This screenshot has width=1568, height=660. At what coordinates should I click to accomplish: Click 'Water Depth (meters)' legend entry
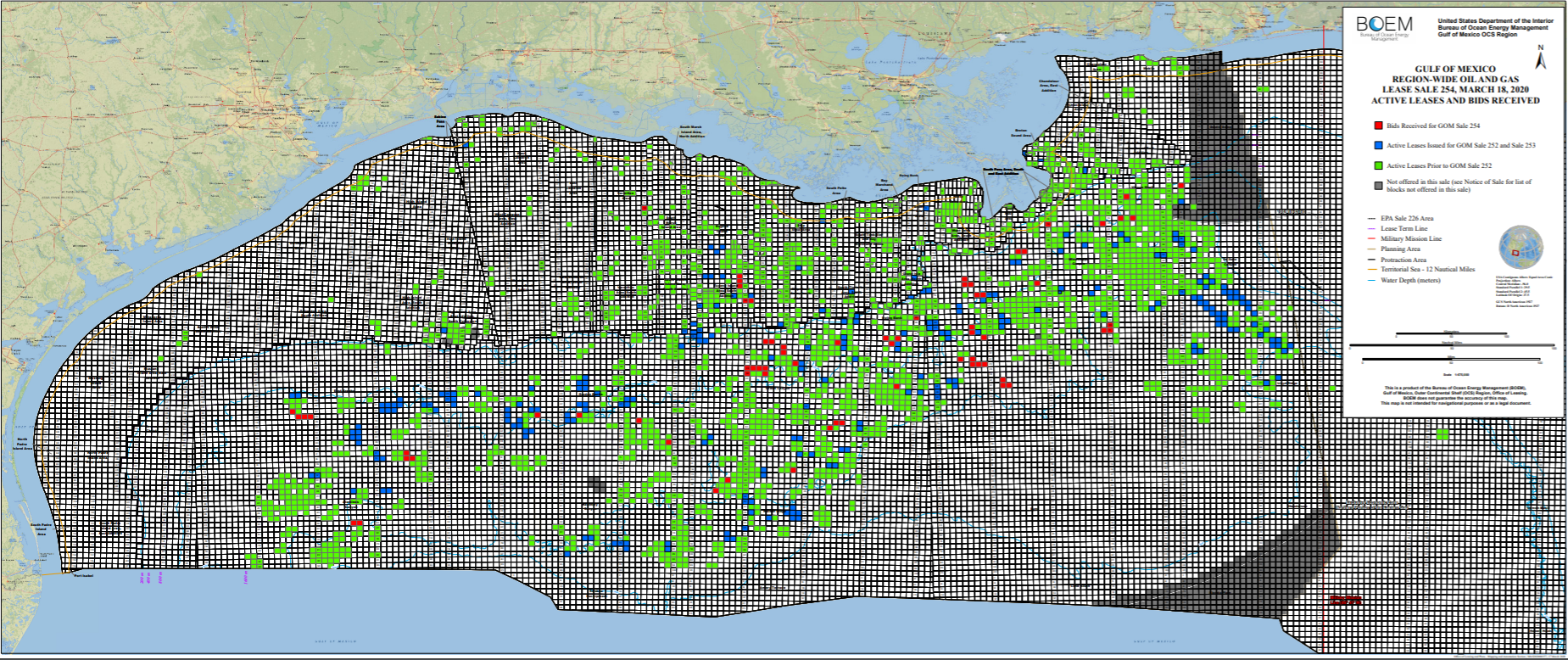tap(1410, 280)
